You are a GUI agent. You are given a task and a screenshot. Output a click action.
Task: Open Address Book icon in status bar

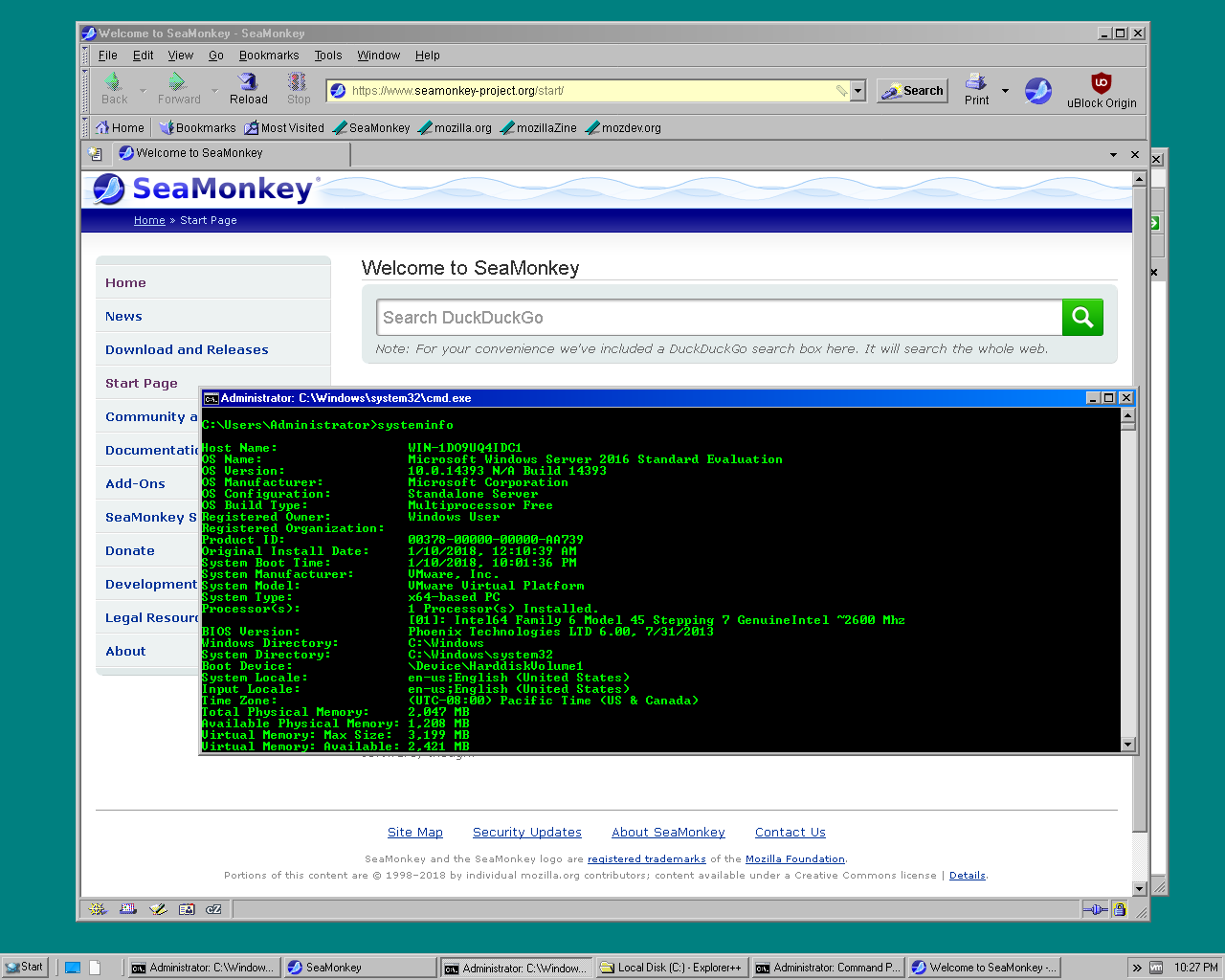pos(187,909)
